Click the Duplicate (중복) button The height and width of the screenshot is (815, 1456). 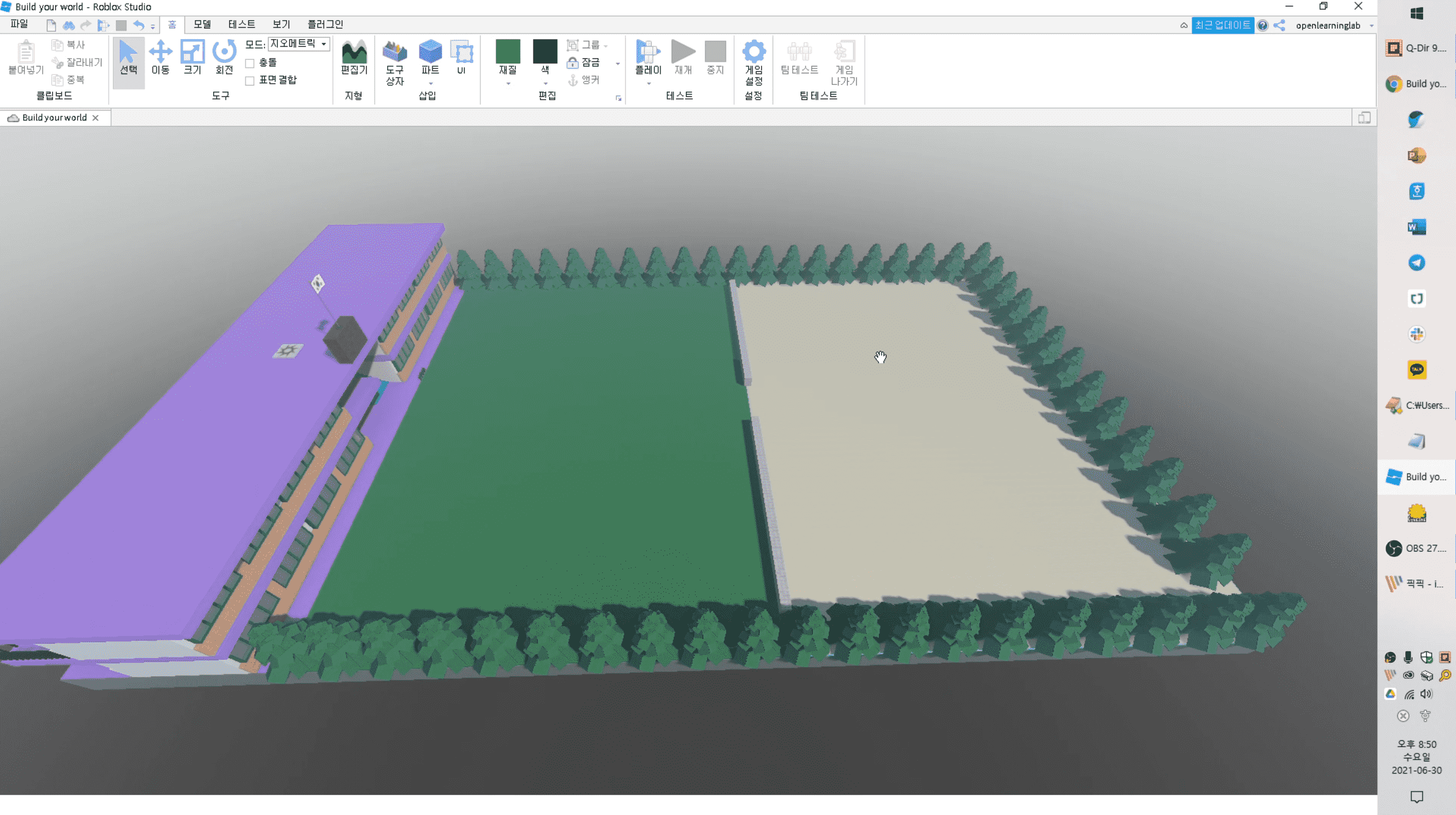68,80
